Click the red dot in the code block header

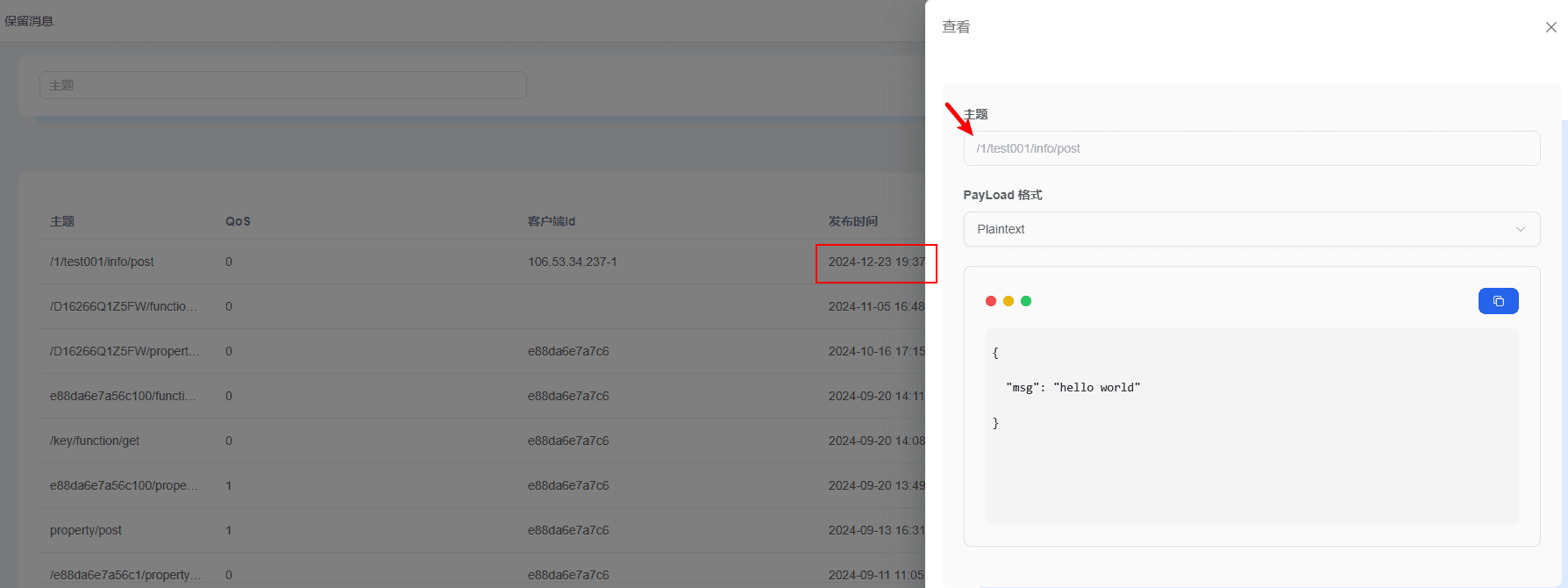coord(991,301)
